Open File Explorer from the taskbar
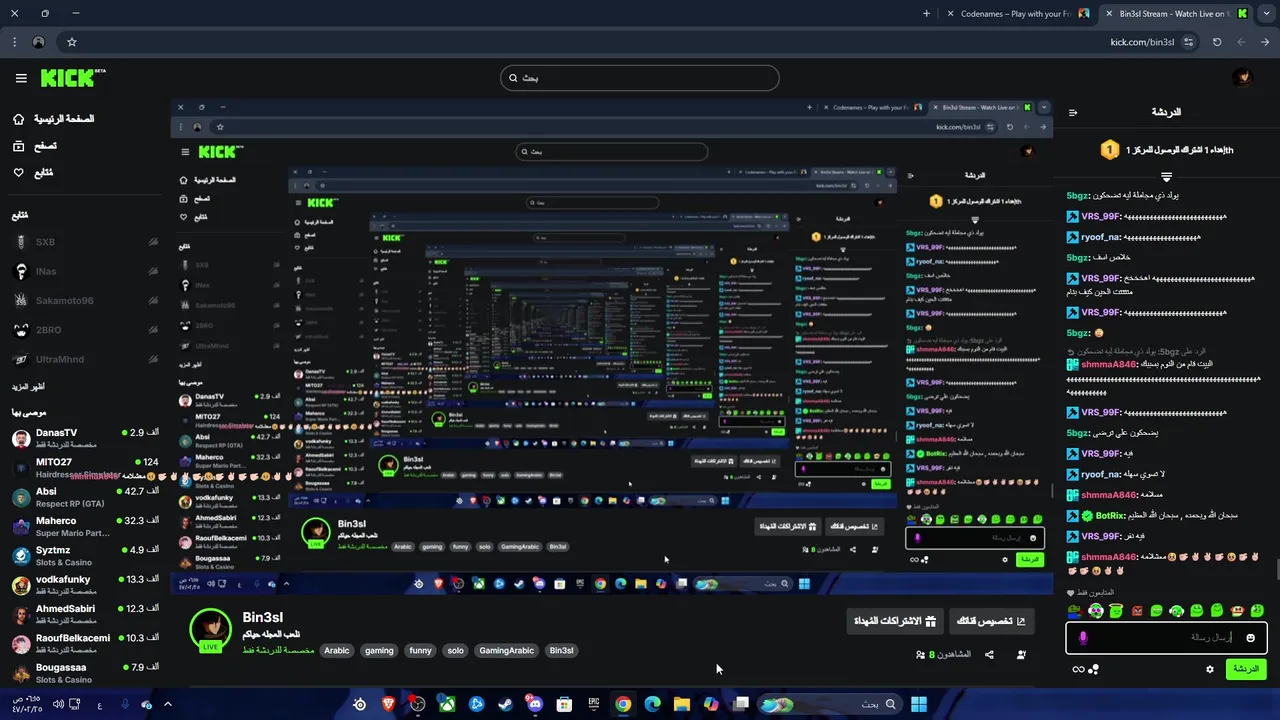Viewport: 1280px width, 720px height. pos(682,704)
